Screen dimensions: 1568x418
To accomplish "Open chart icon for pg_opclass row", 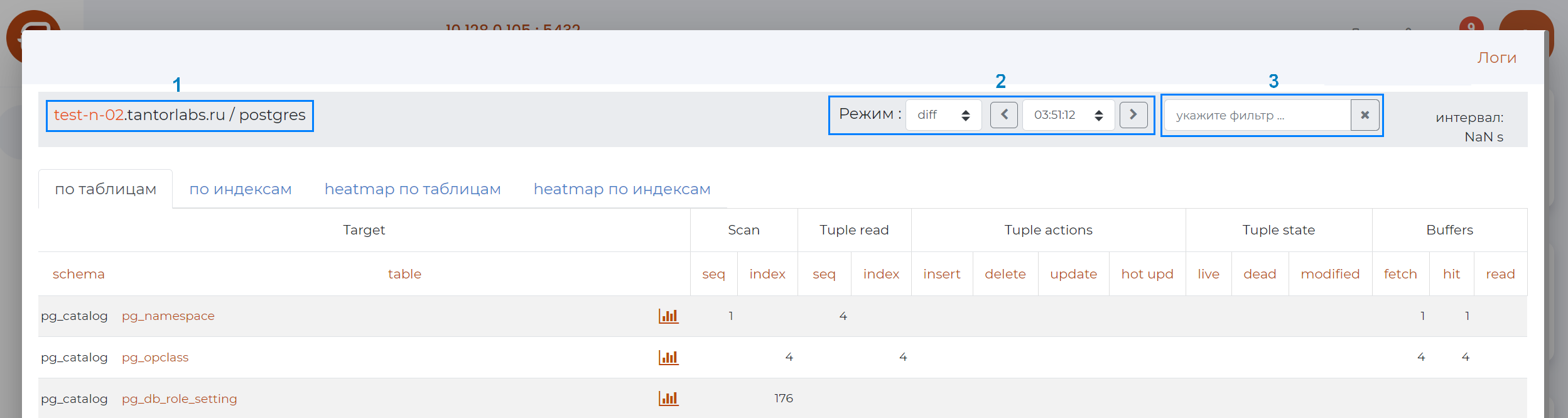I will point(668,358).
